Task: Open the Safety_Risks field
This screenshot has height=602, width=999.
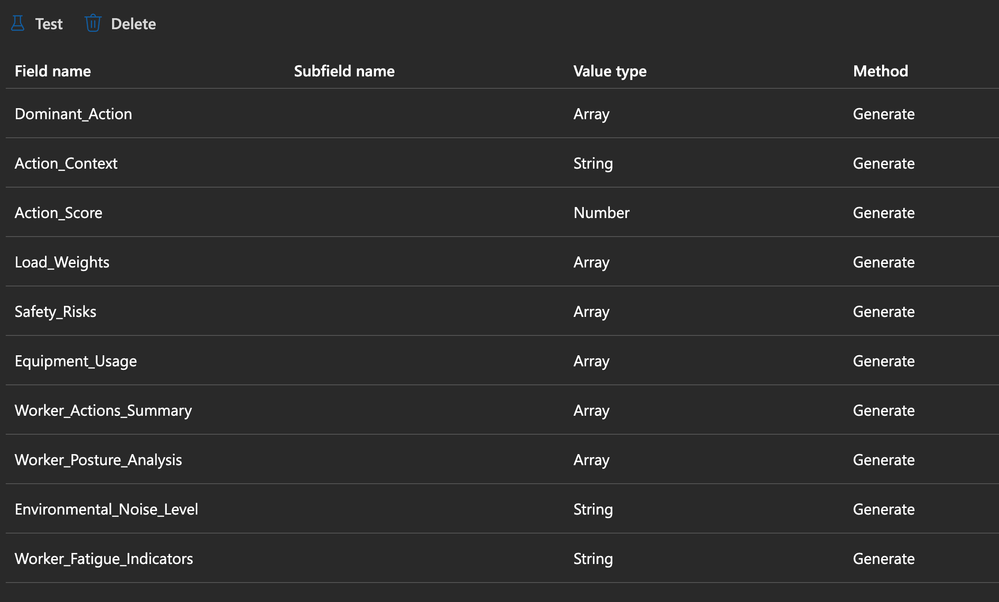Action: pos(502,312)
